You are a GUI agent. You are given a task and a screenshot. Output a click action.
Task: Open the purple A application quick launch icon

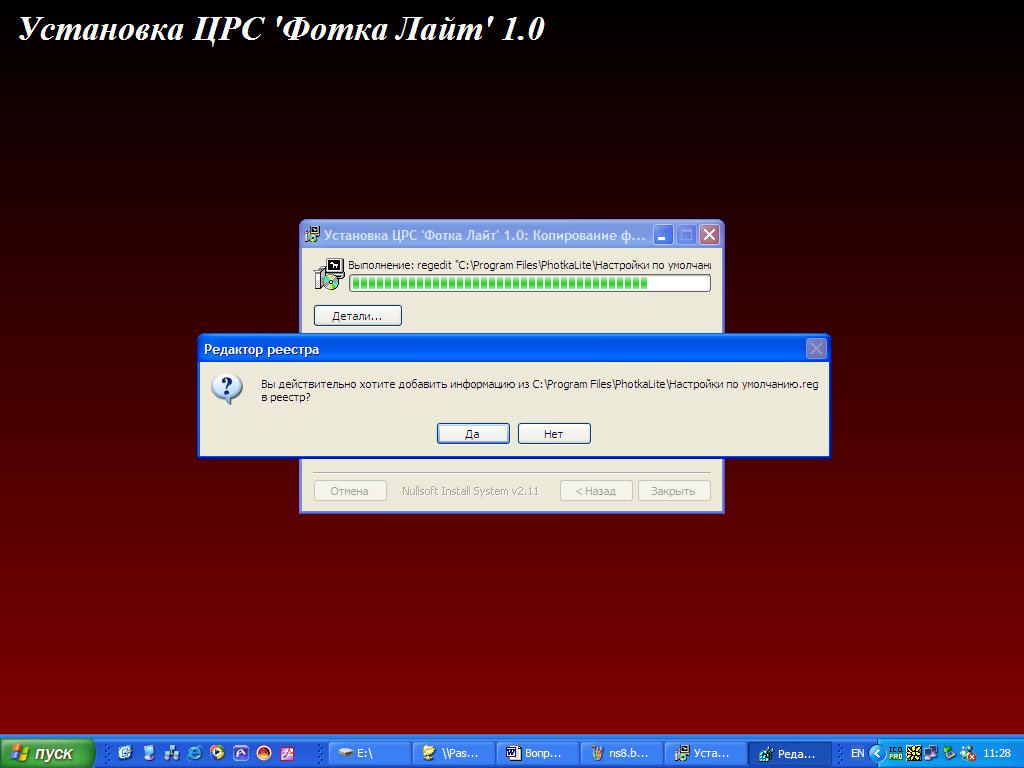[x=241, y=753]
